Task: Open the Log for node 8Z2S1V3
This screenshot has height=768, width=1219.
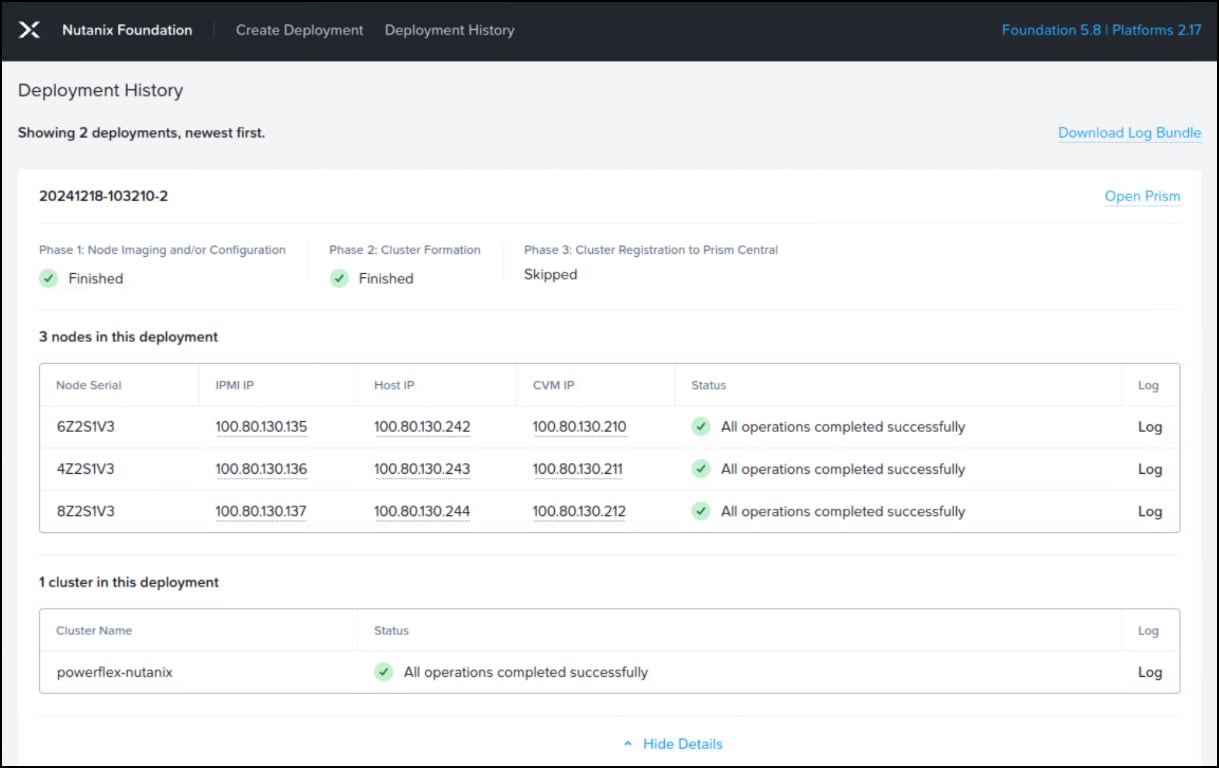Action: pyautogui.click(x=1150, y=511)
